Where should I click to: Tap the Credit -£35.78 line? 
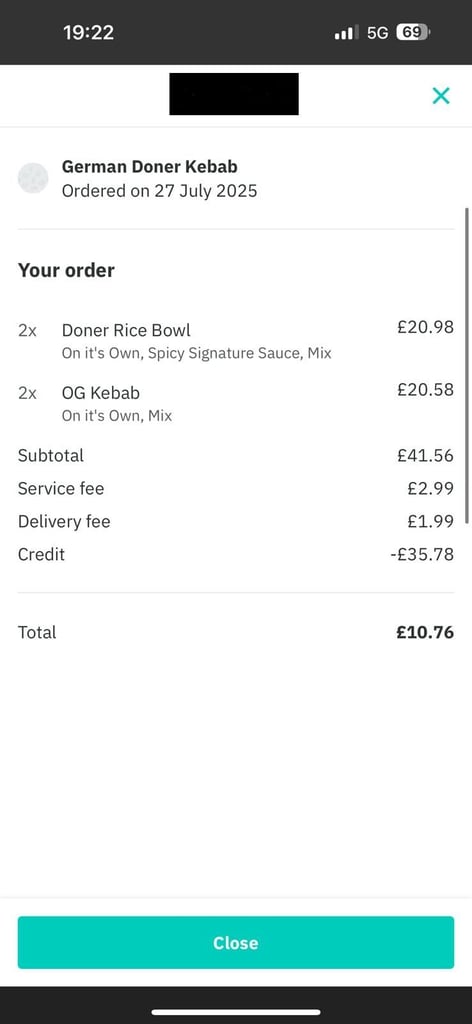pyautogui.click(x=236, y=554)
